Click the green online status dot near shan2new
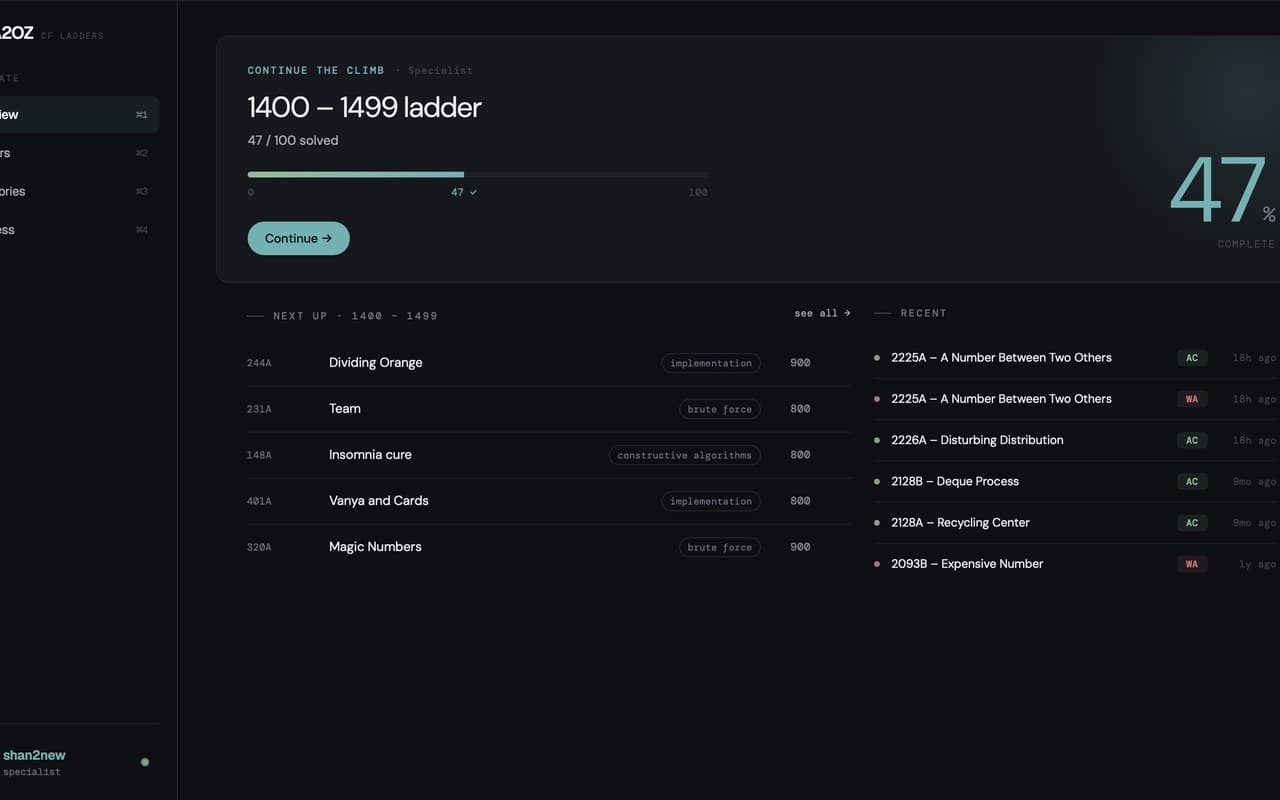Viewport: 1280px width, 800px height. (145, 762)
